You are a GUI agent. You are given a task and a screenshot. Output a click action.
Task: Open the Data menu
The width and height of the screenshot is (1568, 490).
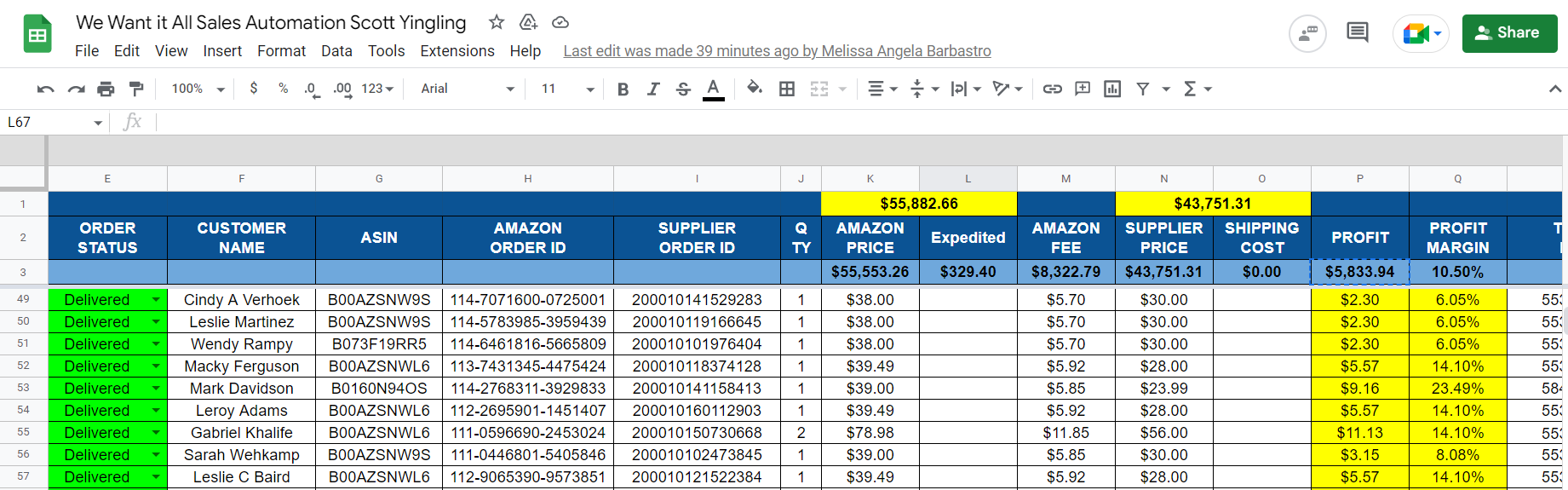click(336, 51)
